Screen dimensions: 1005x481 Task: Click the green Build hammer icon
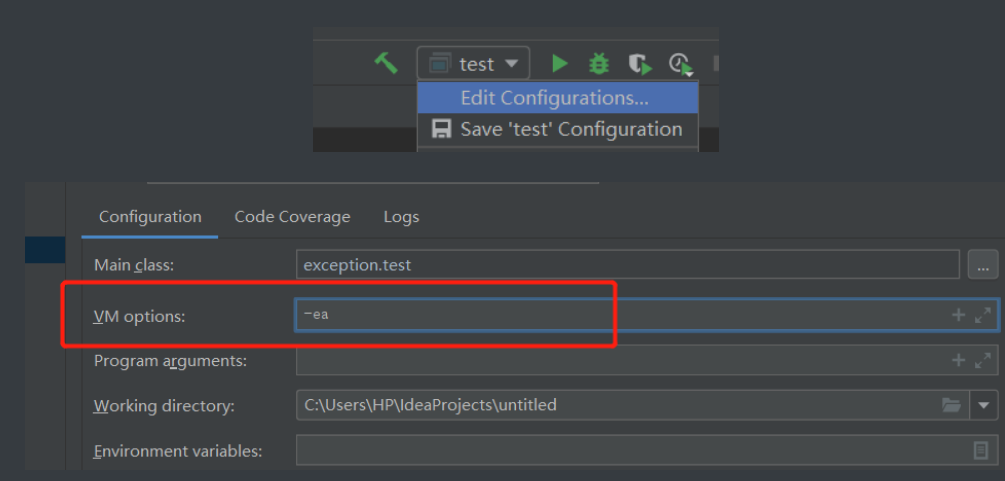(x=386, y=63)
